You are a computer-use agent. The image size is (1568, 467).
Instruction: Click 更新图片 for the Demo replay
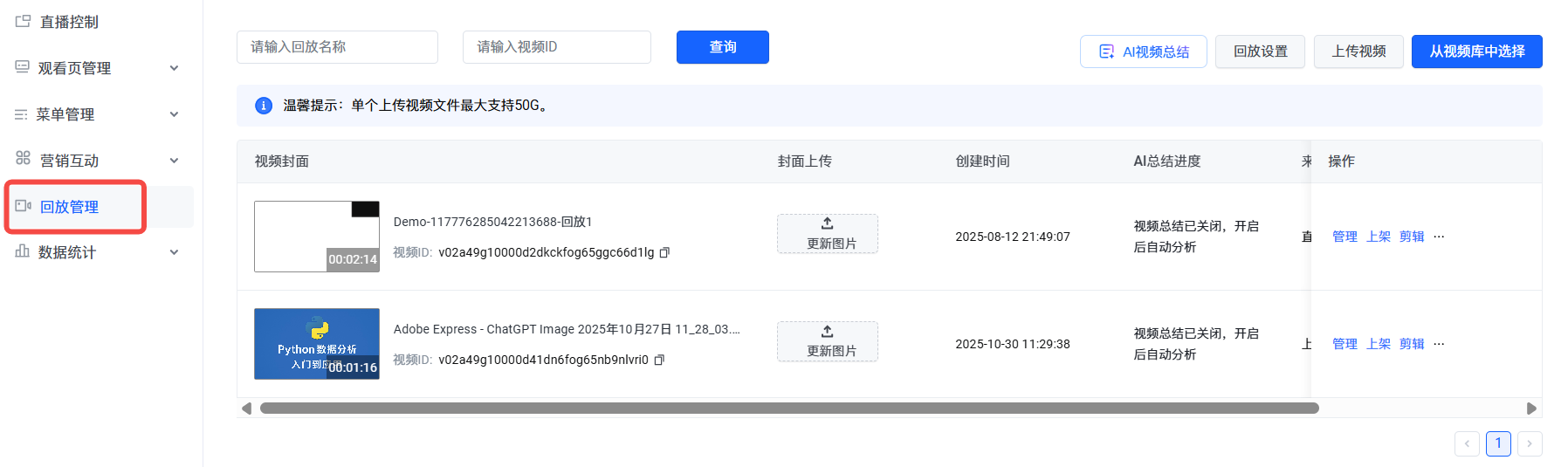click(x=827, y=234)
